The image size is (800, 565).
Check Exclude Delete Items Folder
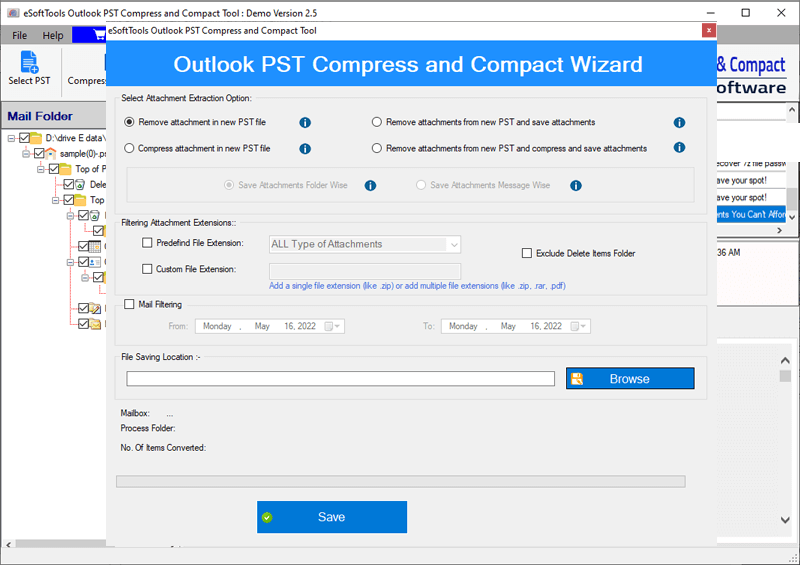(527, 253)
